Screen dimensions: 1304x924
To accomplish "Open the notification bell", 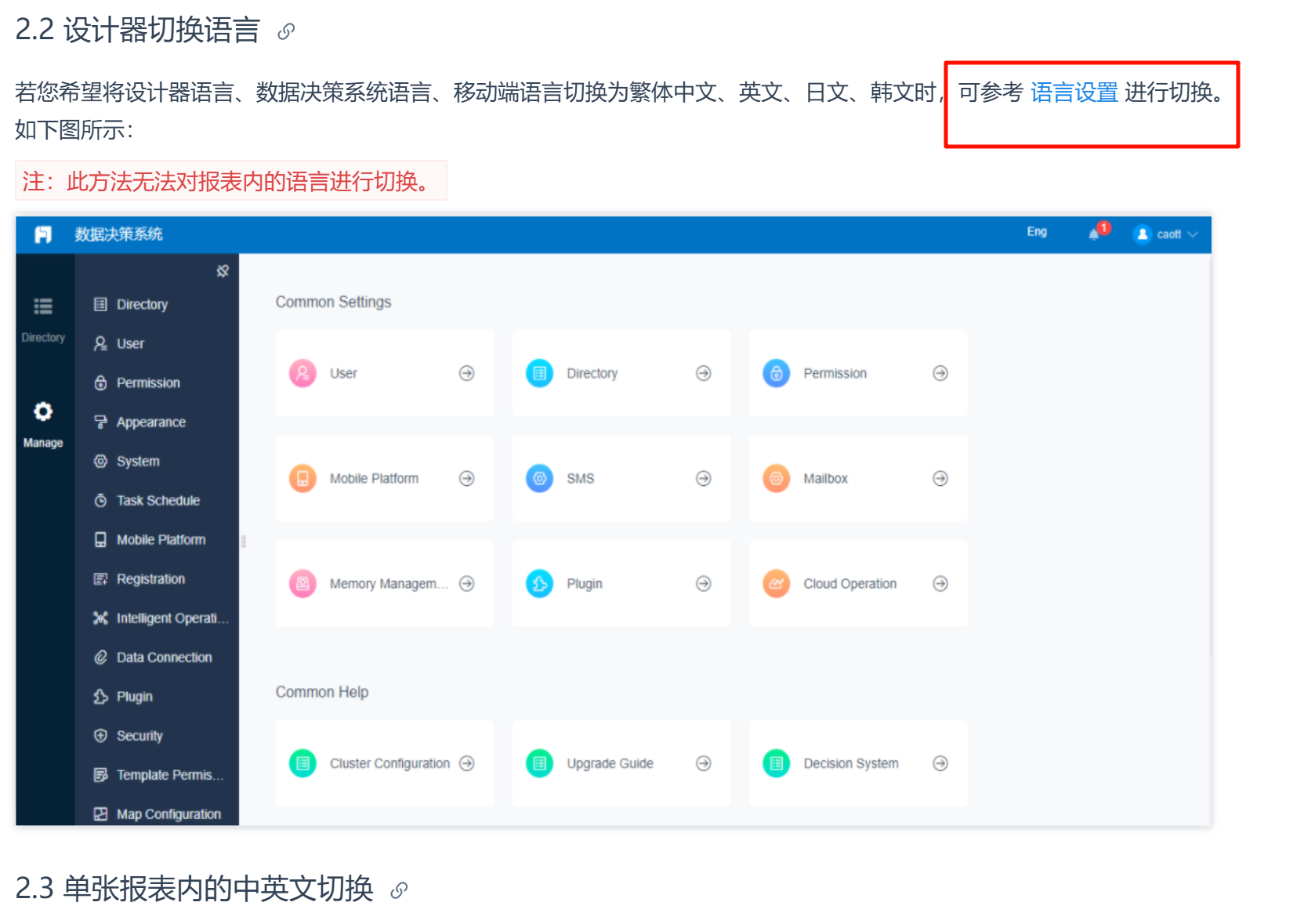I will [x=1094, y=234].
